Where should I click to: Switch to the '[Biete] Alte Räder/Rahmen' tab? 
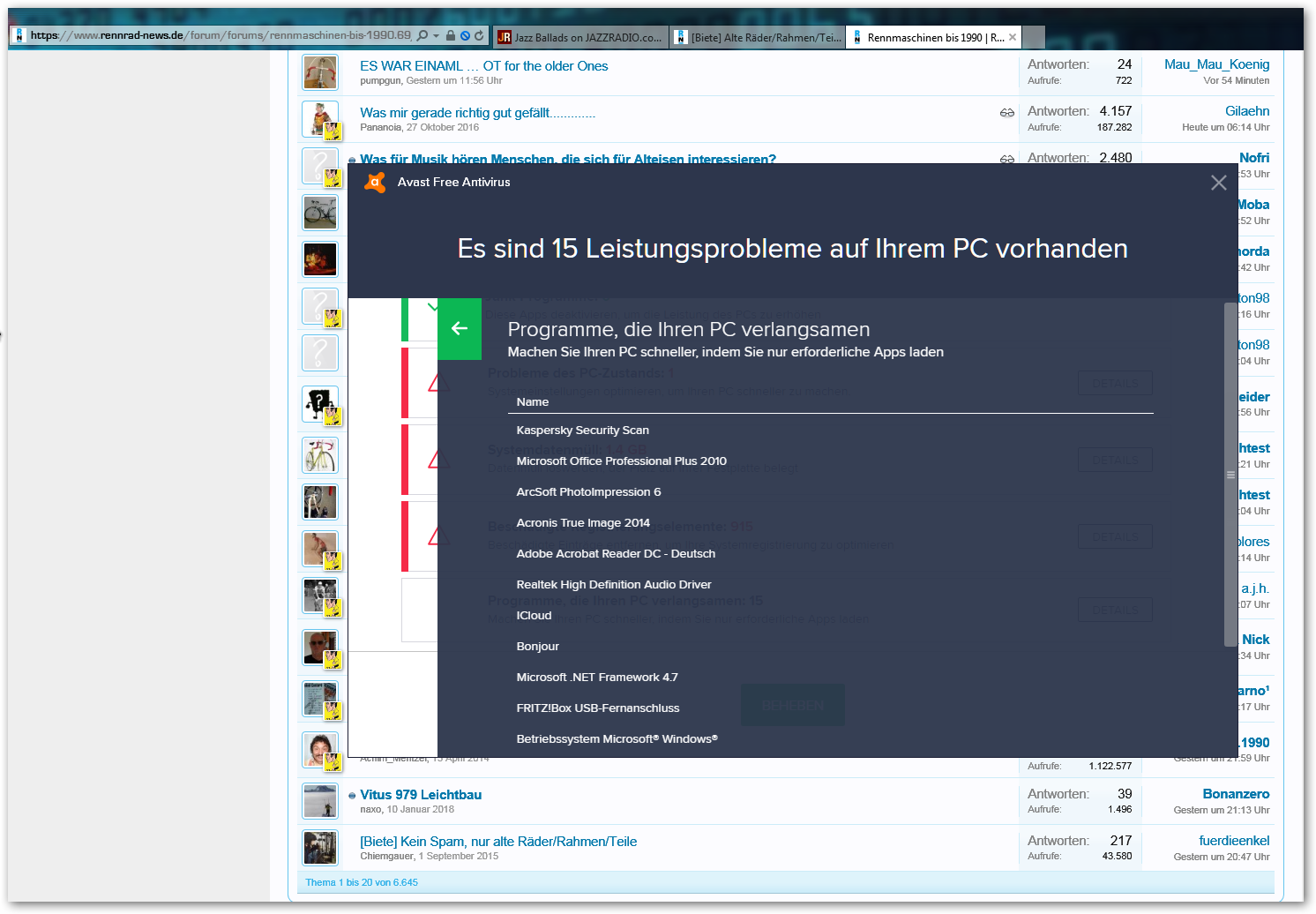point(758,37)
